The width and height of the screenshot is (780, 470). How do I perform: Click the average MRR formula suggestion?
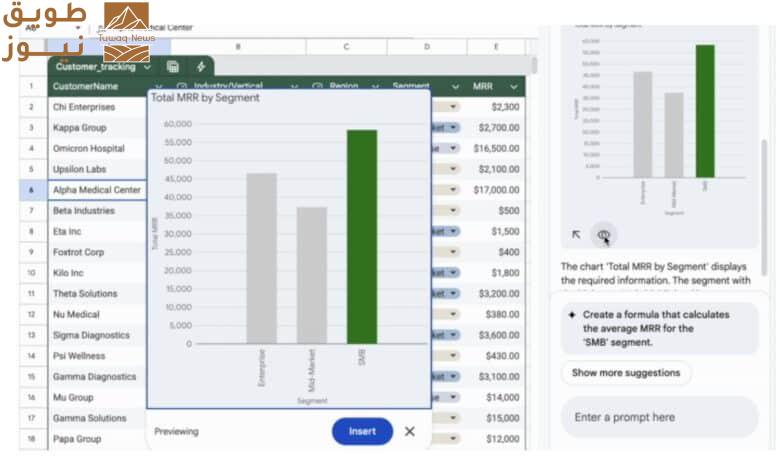tap(659, 328)
